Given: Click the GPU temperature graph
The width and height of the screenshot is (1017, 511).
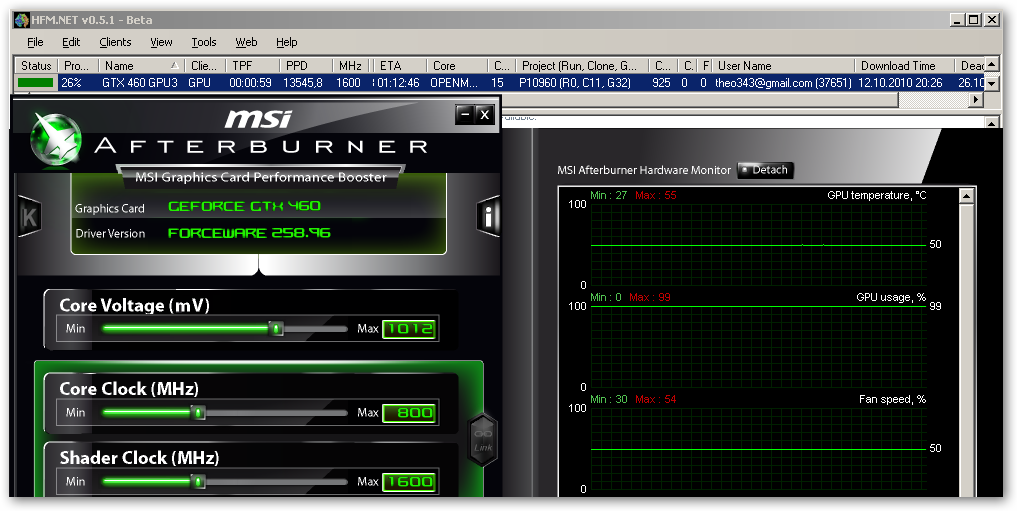Looking at the screenshot, I should pyautogui.click(x=758, y=245).
